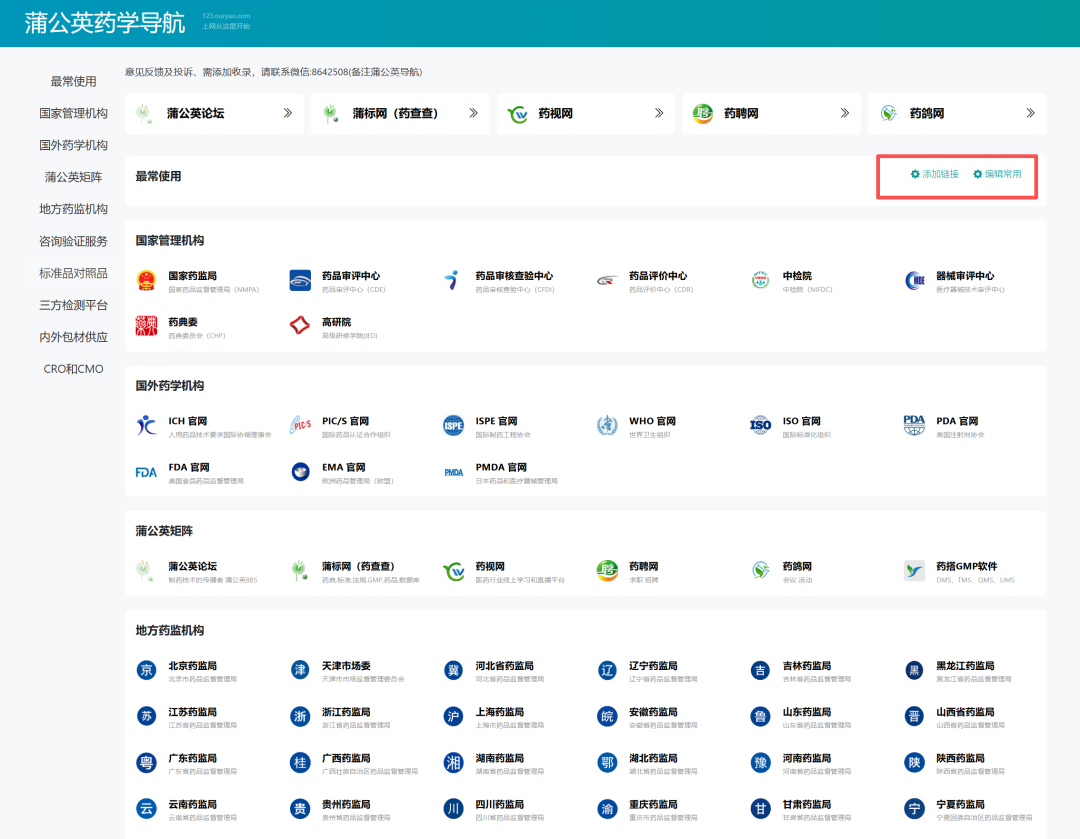Image resolution: width=1080 pixels, height=839 pixels.
Task: Click the chevron on 药聘网 top card
Action: (x=844, y=113)
